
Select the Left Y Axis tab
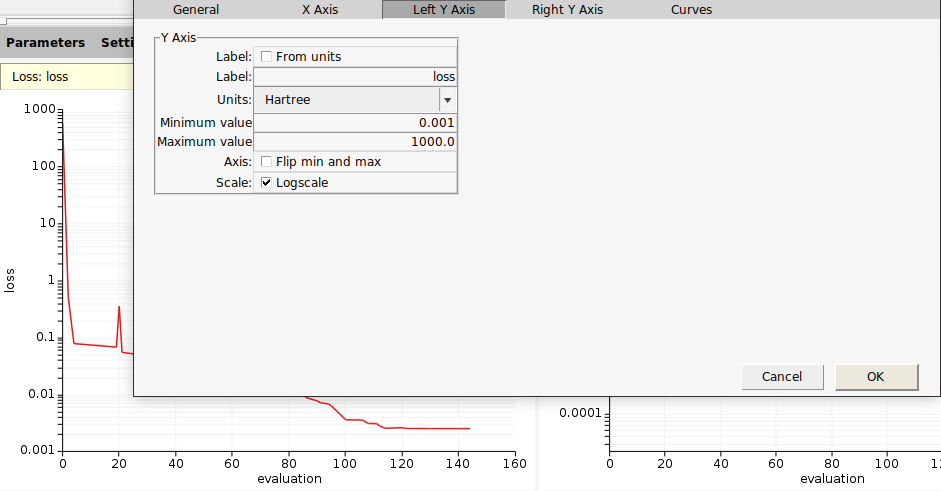coord(444,10)
